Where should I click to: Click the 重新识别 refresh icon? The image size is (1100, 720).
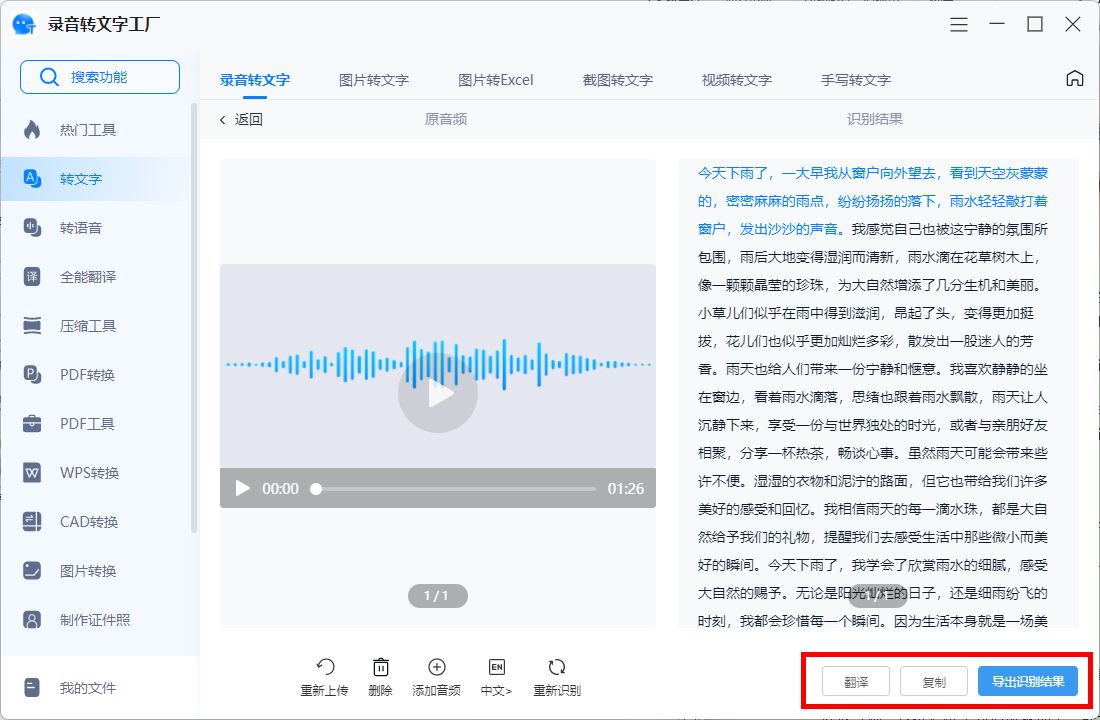point(557,667)
